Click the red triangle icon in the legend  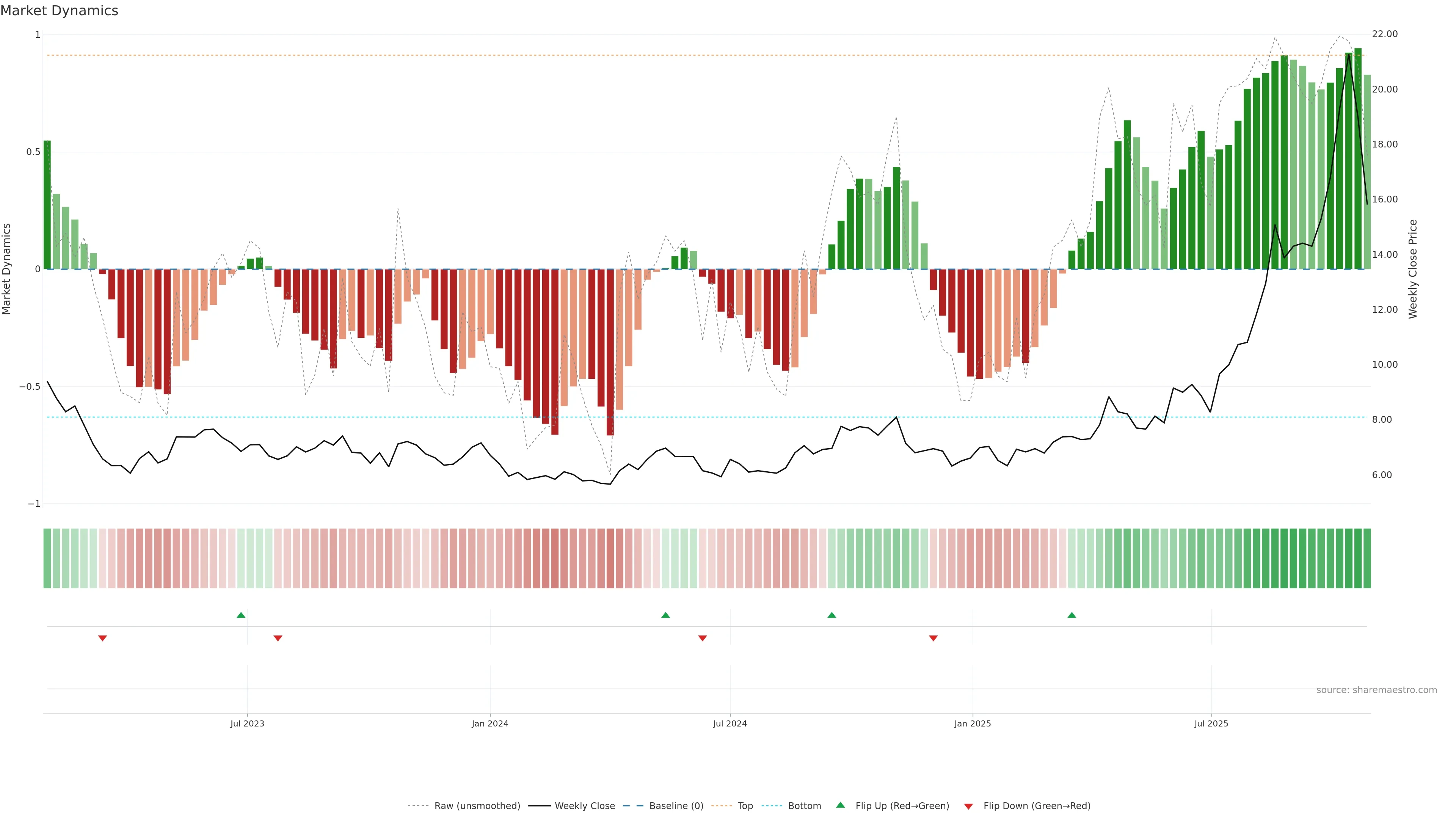[x=968, y=806]
